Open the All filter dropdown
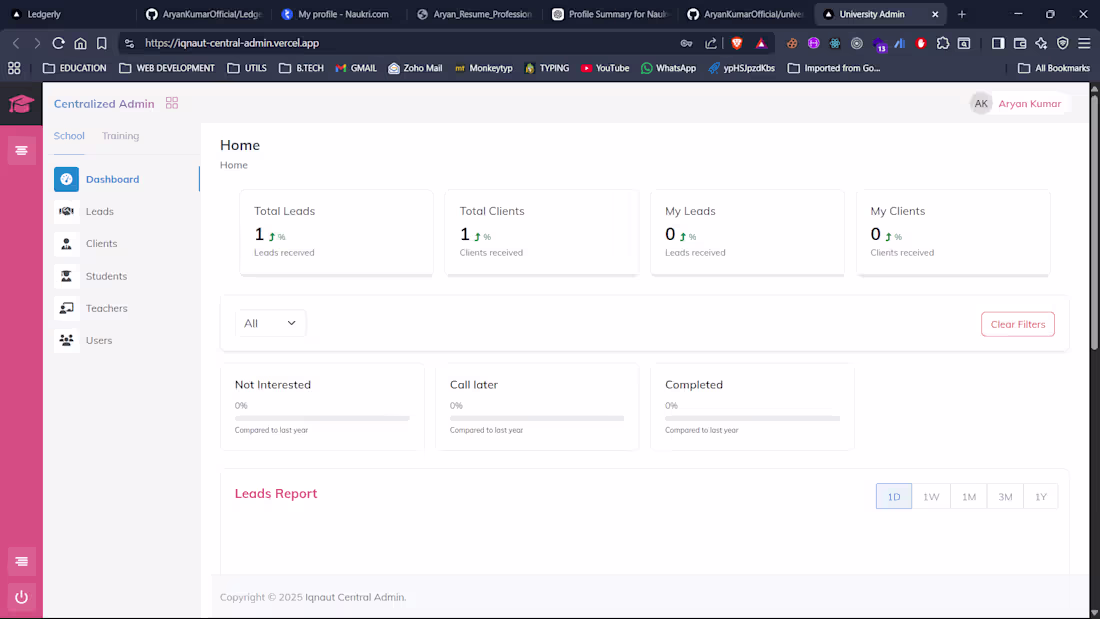This screenshot has width=1100, height=619. click(x=270, y=323)
